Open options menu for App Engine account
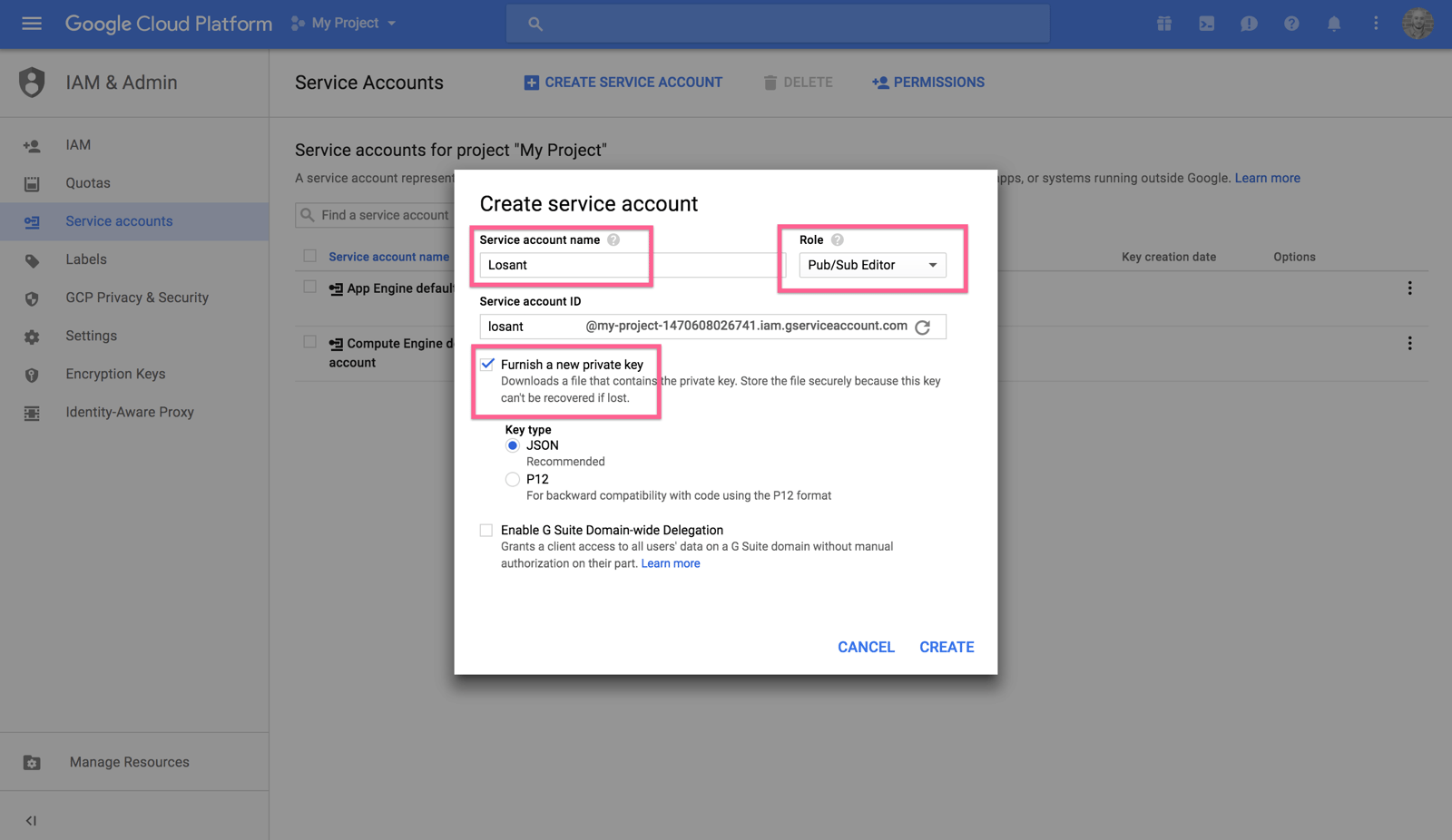 point(1410,288)
